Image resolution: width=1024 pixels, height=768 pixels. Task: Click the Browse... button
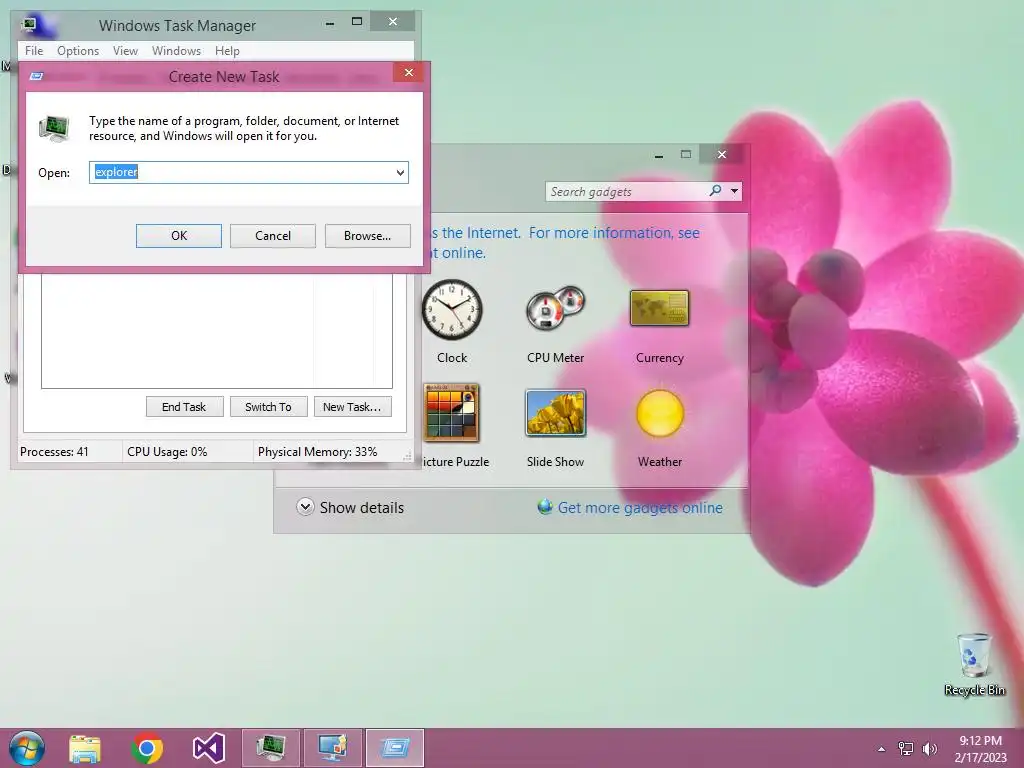[x=368, y=236]
